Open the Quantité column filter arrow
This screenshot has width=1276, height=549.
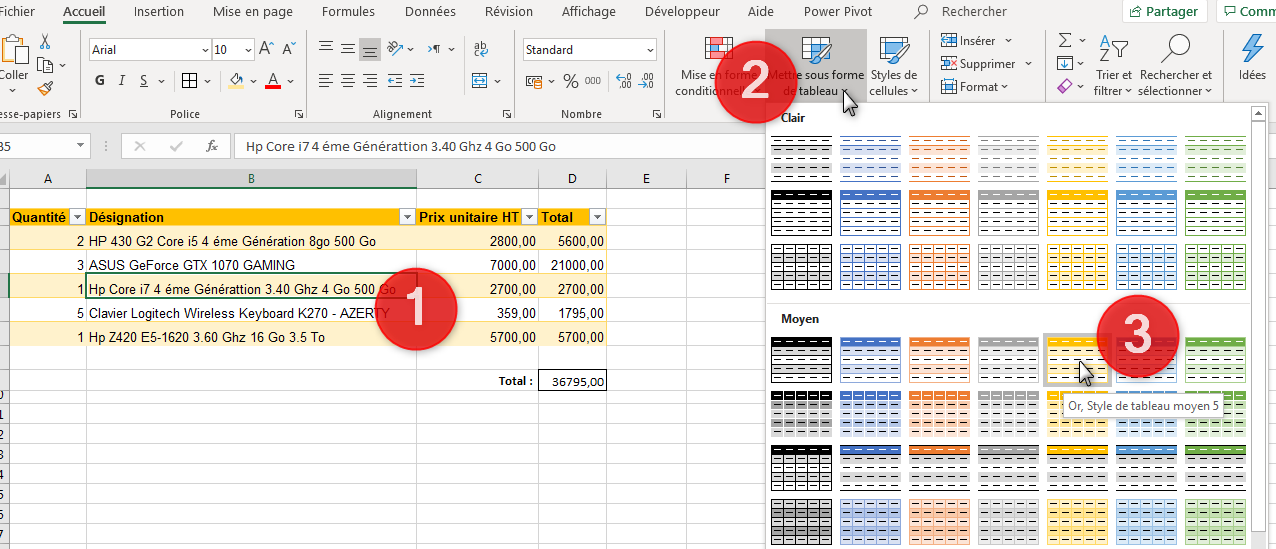point(76,217)
